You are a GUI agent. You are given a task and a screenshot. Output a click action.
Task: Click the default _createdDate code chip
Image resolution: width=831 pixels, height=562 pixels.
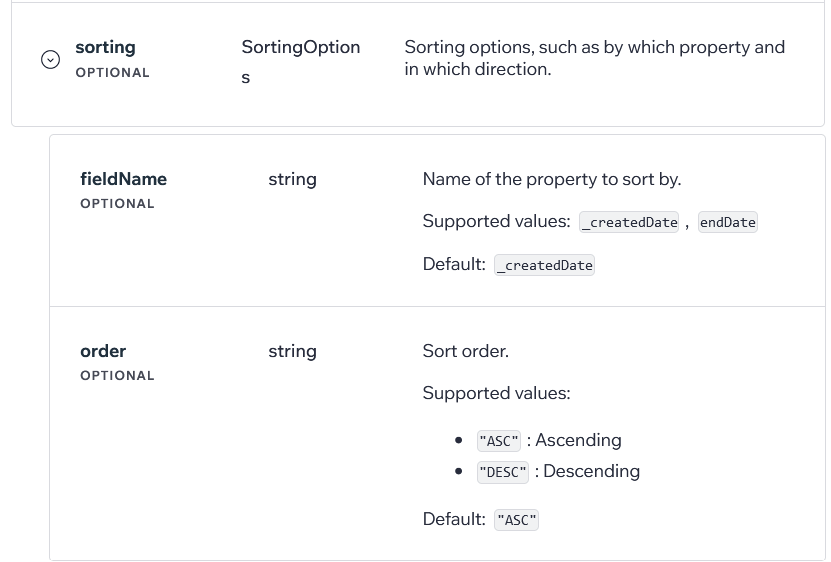tap(544, 265)
